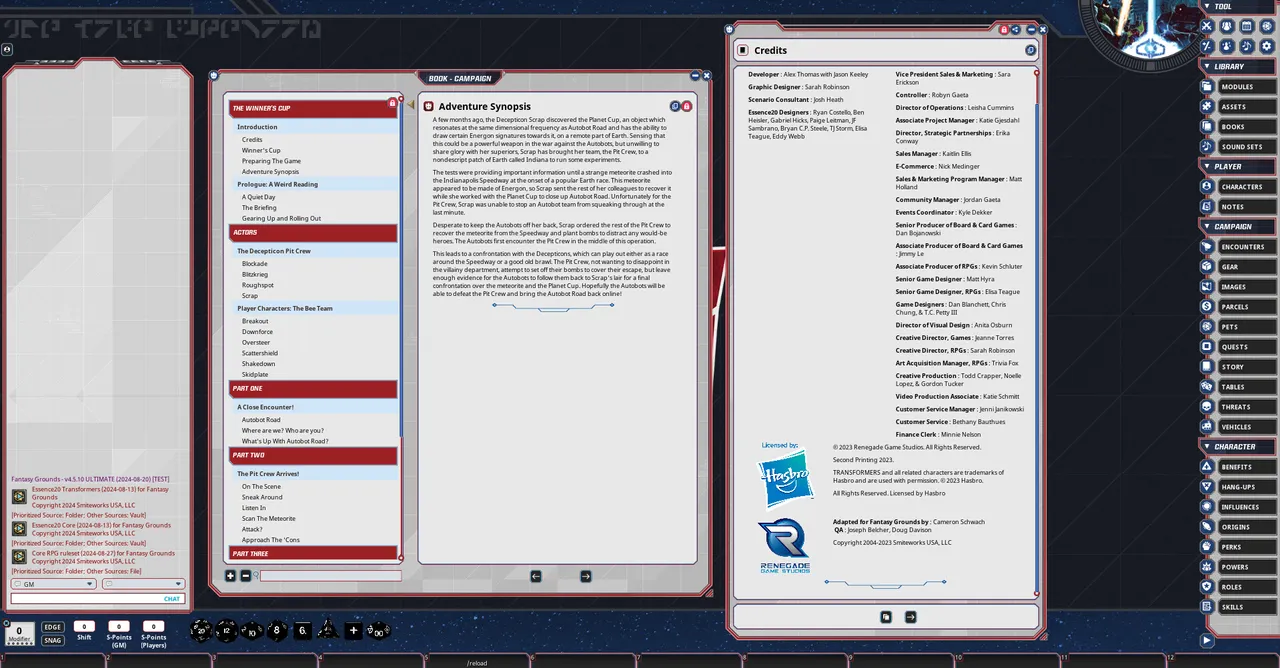This screenshot has height=668, width=1280.
Task: Go to next page in book
Action: [586, 576]
